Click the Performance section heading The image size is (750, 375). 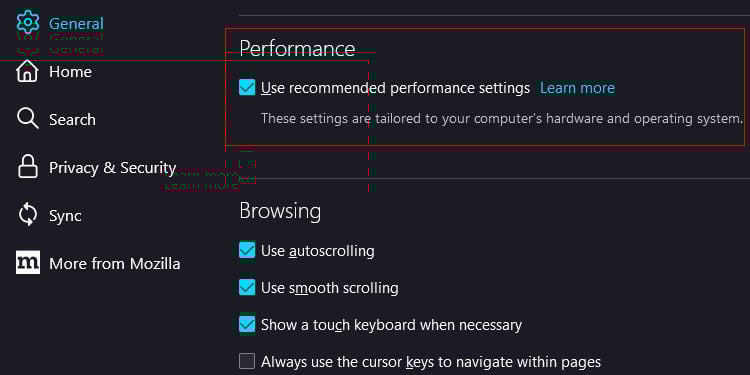(x=297, y=49)
